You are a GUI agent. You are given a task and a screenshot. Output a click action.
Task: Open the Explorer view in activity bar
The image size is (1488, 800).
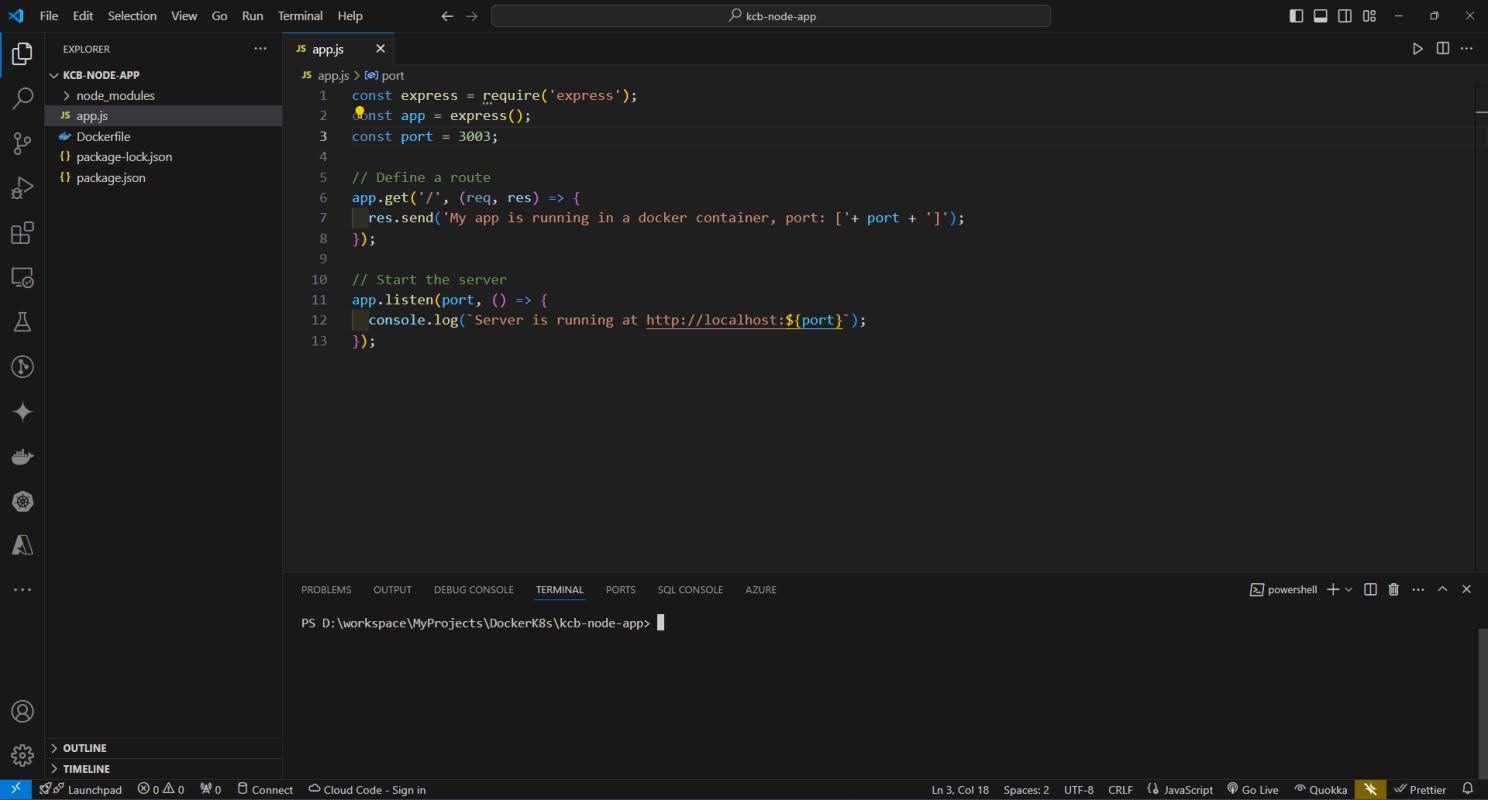[x=22, y=54]
